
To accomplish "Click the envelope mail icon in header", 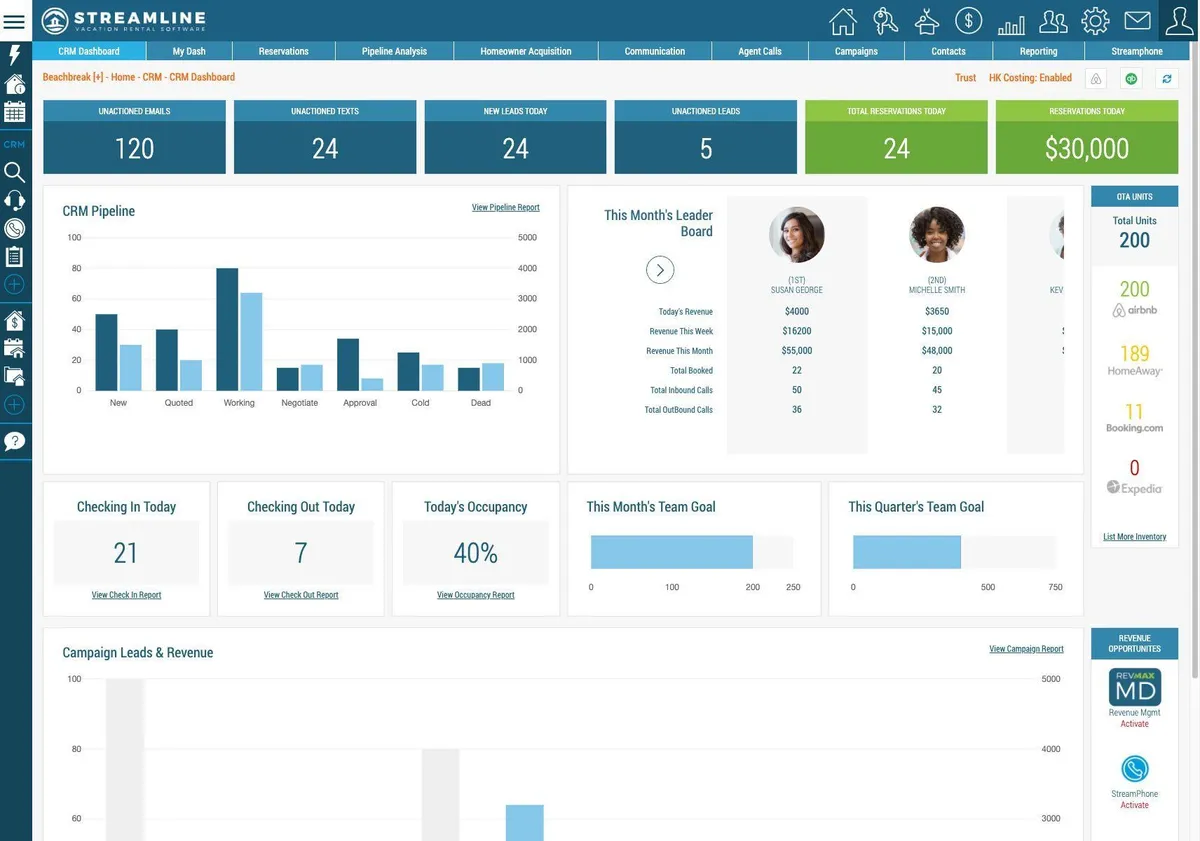I will pyautogui.click(x=1137, y=20).
